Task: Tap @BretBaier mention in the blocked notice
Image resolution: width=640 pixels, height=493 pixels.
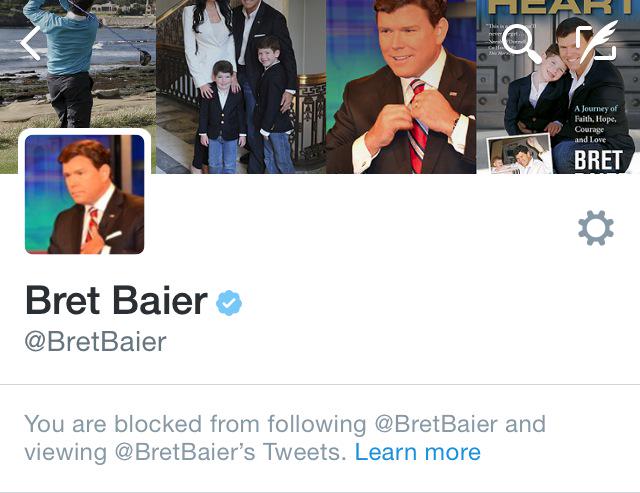Action: [x=436, y=424]
